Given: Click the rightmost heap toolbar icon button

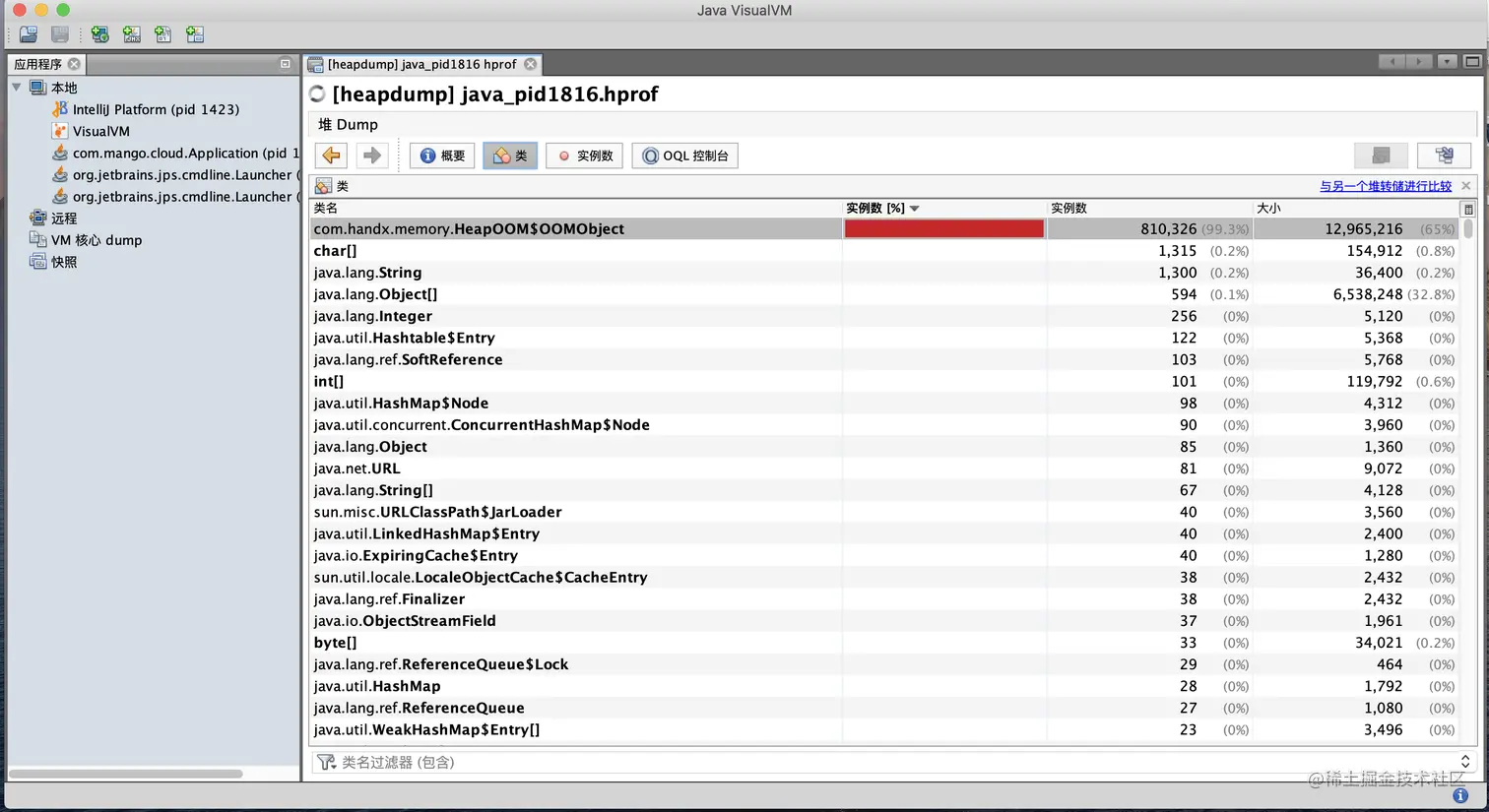Looking at the screenshot, I should 1444,156.
